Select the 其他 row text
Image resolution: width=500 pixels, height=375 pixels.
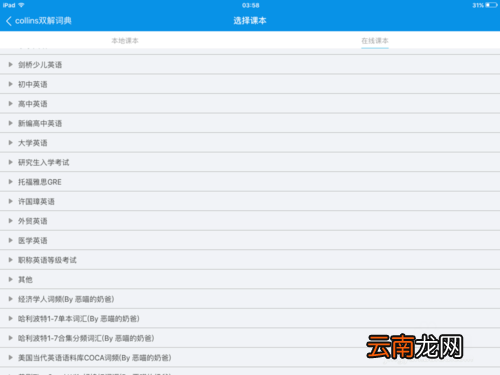[x=25, y=279]
